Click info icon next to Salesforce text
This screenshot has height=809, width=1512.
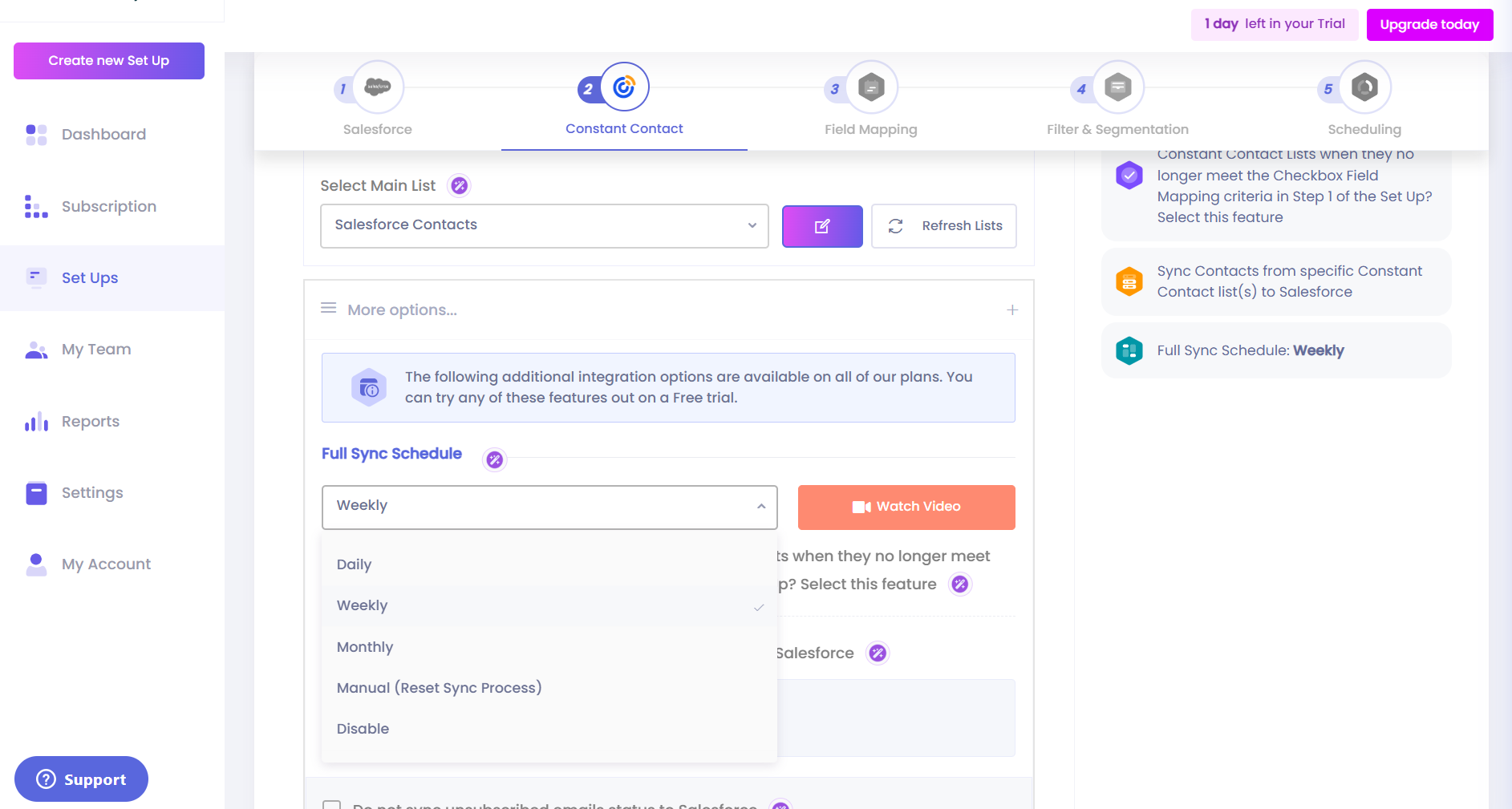click(878, 653)
